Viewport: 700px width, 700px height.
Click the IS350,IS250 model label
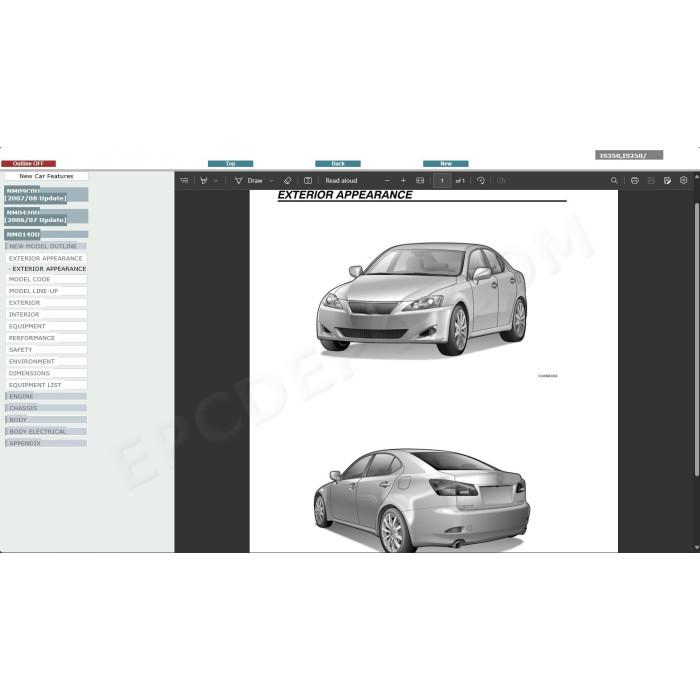tap(629, 155)
